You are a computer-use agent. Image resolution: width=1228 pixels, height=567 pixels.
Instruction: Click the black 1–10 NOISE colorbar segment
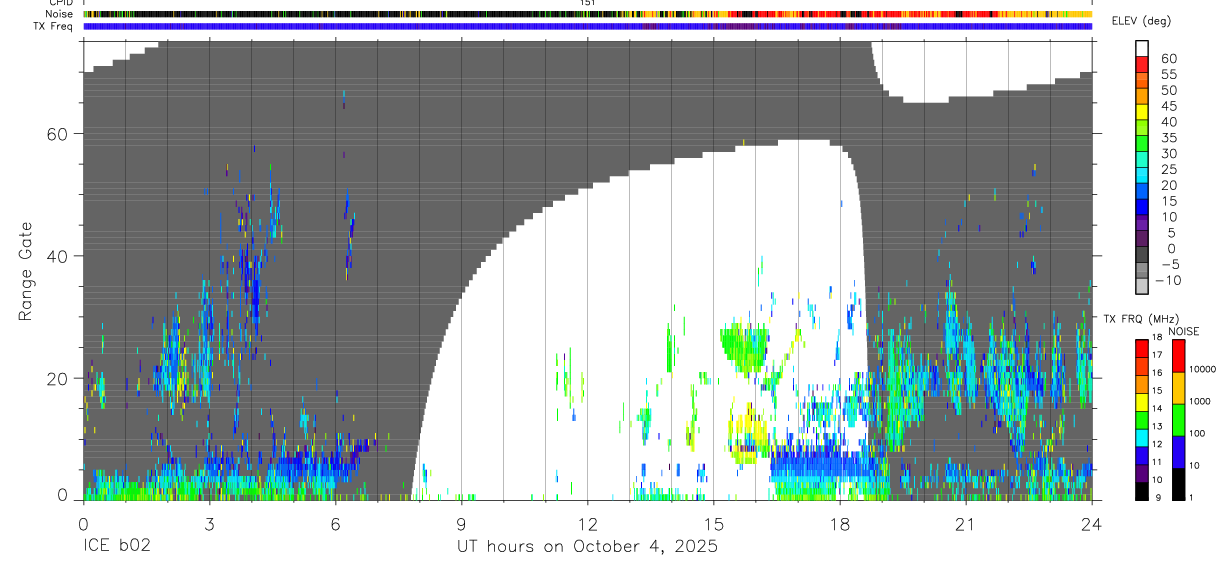1178,483
